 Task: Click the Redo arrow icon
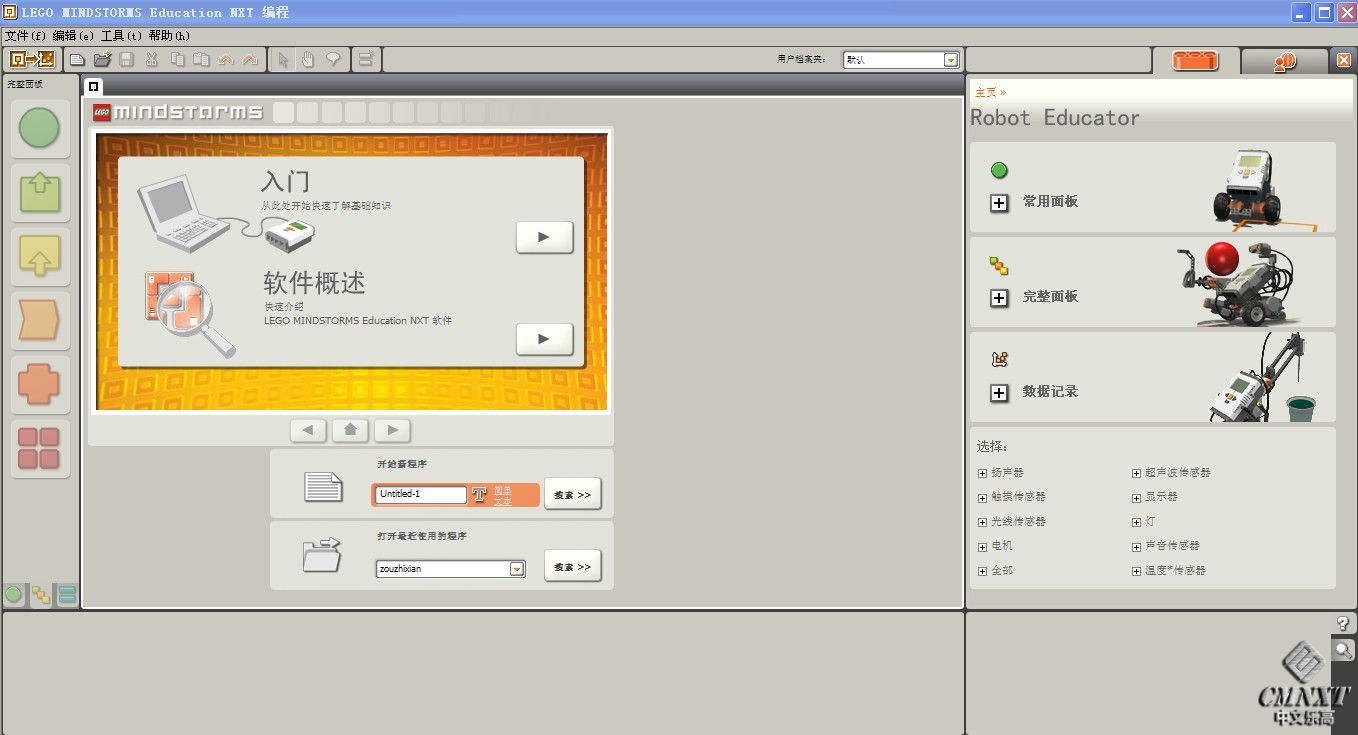click(x=250, y=60)
